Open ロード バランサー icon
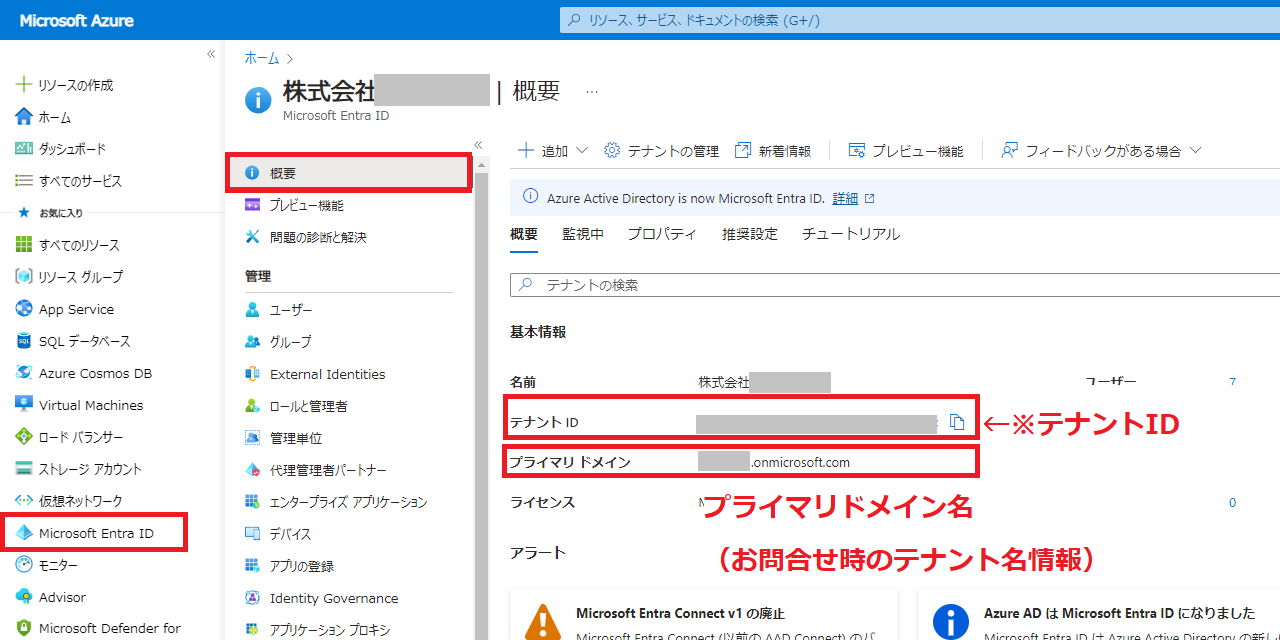Viewport: 1280px width, 640px height. point(24,437)
